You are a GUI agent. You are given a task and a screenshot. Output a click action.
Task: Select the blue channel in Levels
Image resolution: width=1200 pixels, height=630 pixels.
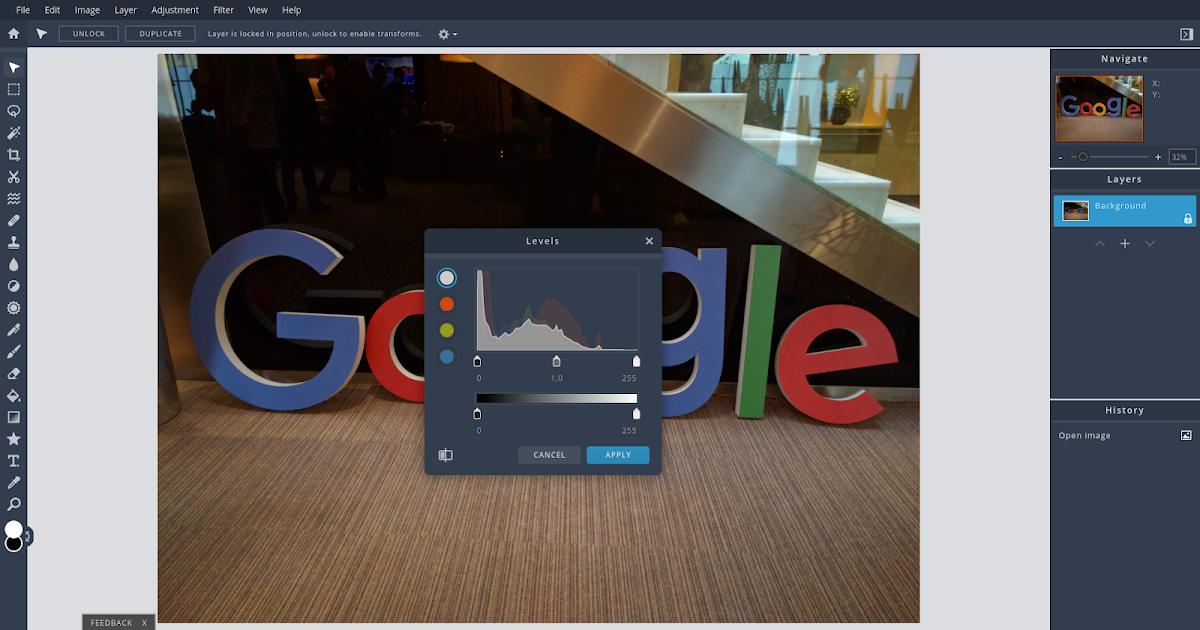(447, 356)
